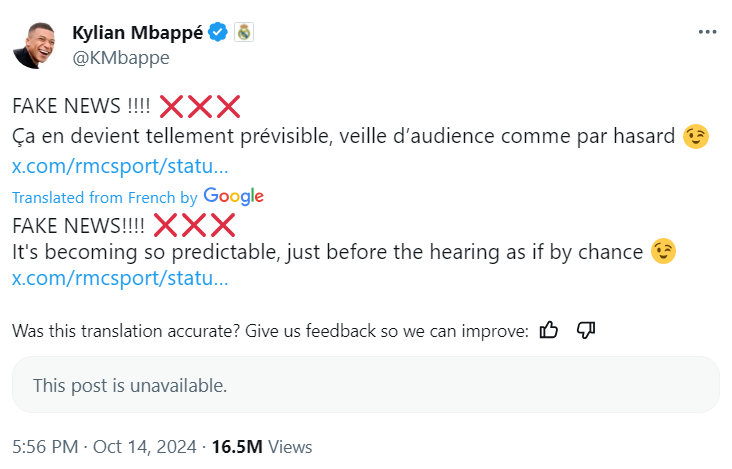Viewport: 732px width, 469px height.
Task: Click the Real Madrid affiliation badge
Action: (244, 32)
